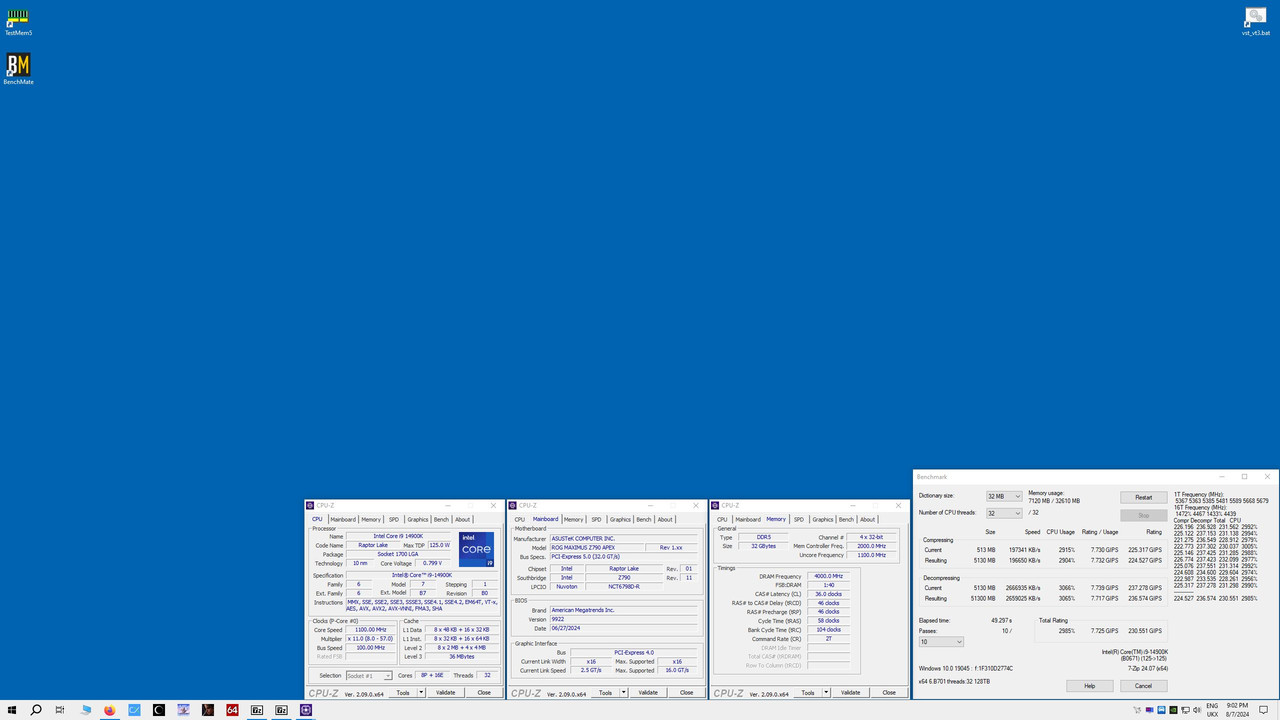Open Task View from the taskbar
The image size is (1280, 720).
coord(60,710)
